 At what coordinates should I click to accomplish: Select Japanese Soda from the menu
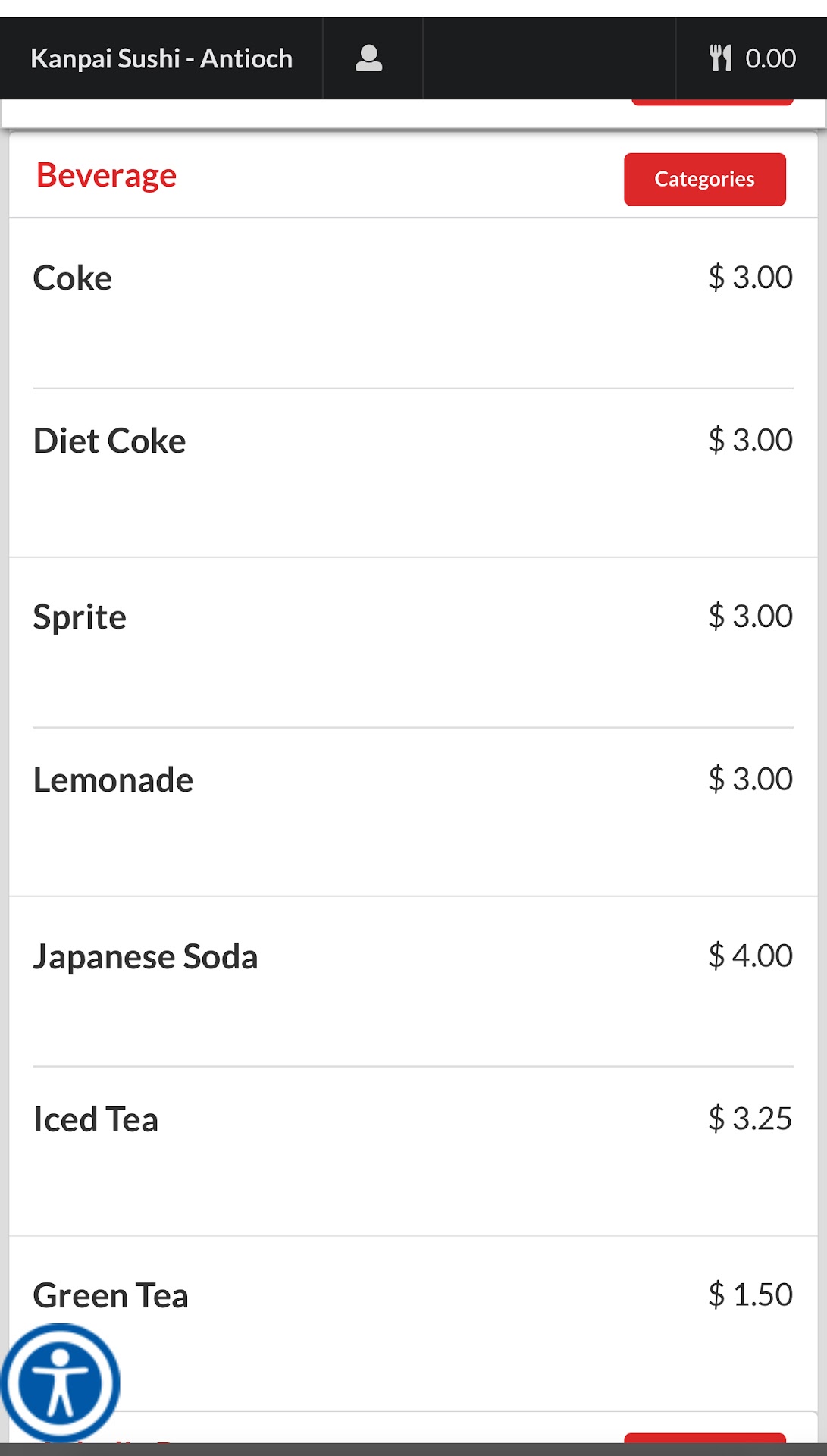click(146, 957)
